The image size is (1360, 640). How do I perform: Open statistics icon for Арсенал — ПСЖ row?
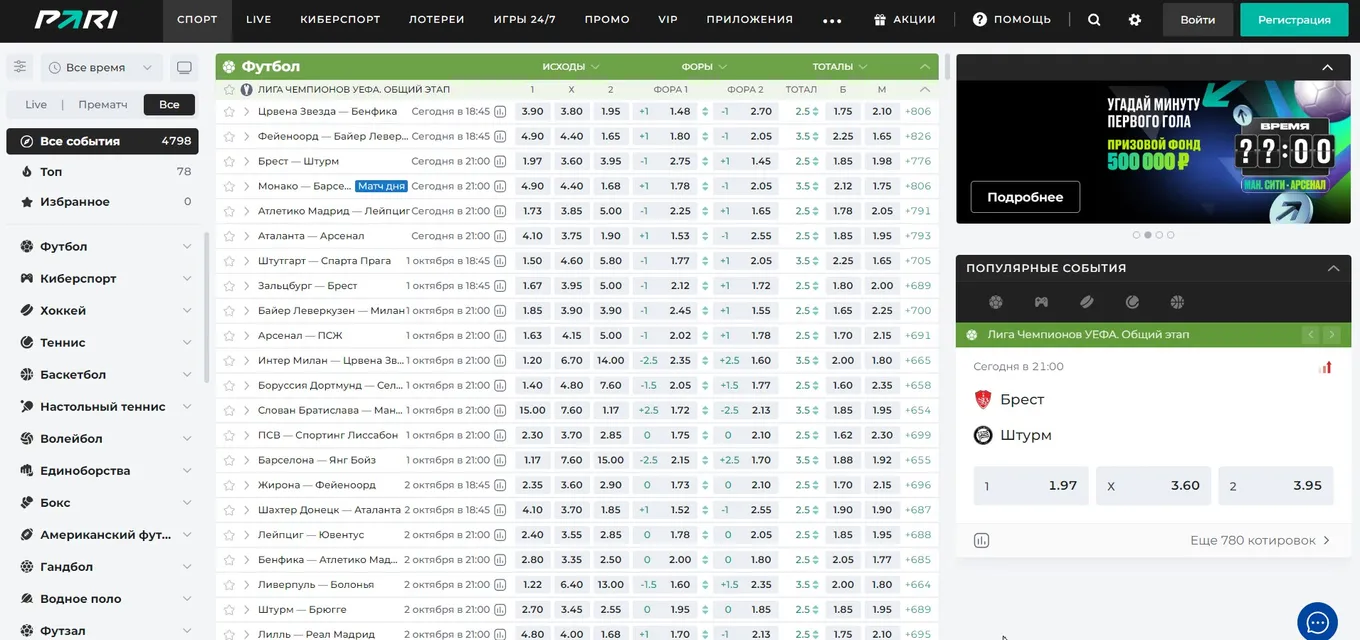pos(500,336)
